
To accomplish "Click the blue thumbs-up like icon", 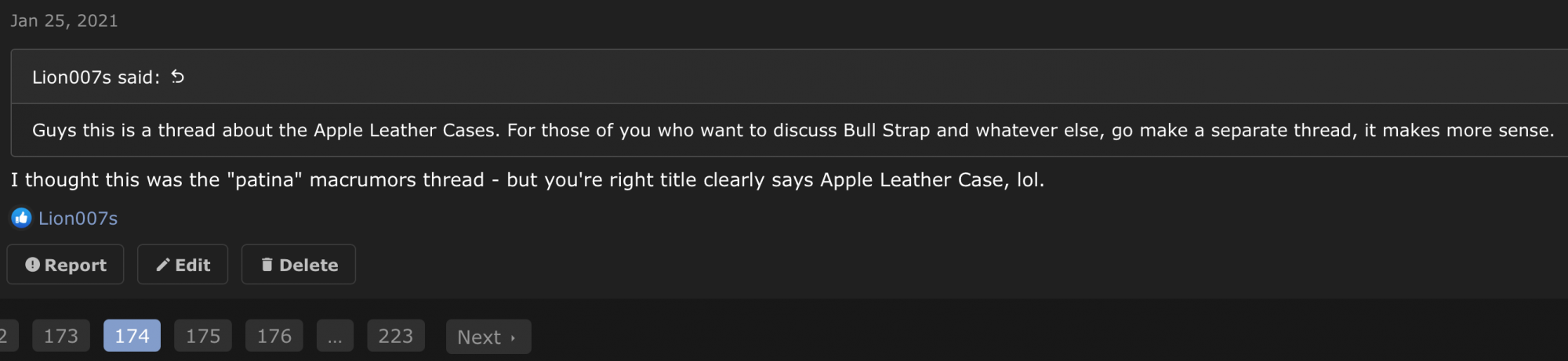I will point(21,218).
